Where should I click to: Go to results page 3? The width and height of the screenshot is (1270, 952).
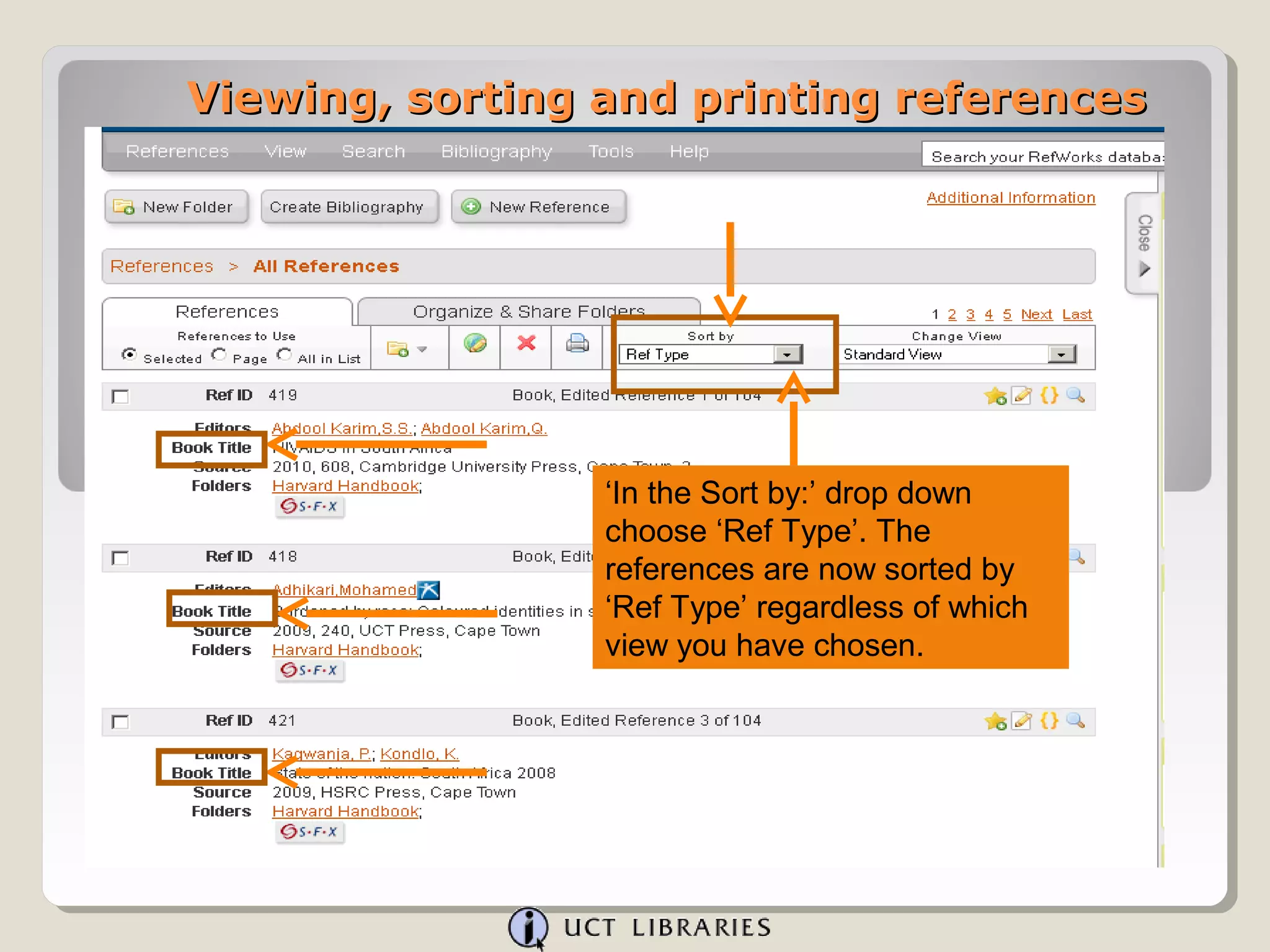970,315
